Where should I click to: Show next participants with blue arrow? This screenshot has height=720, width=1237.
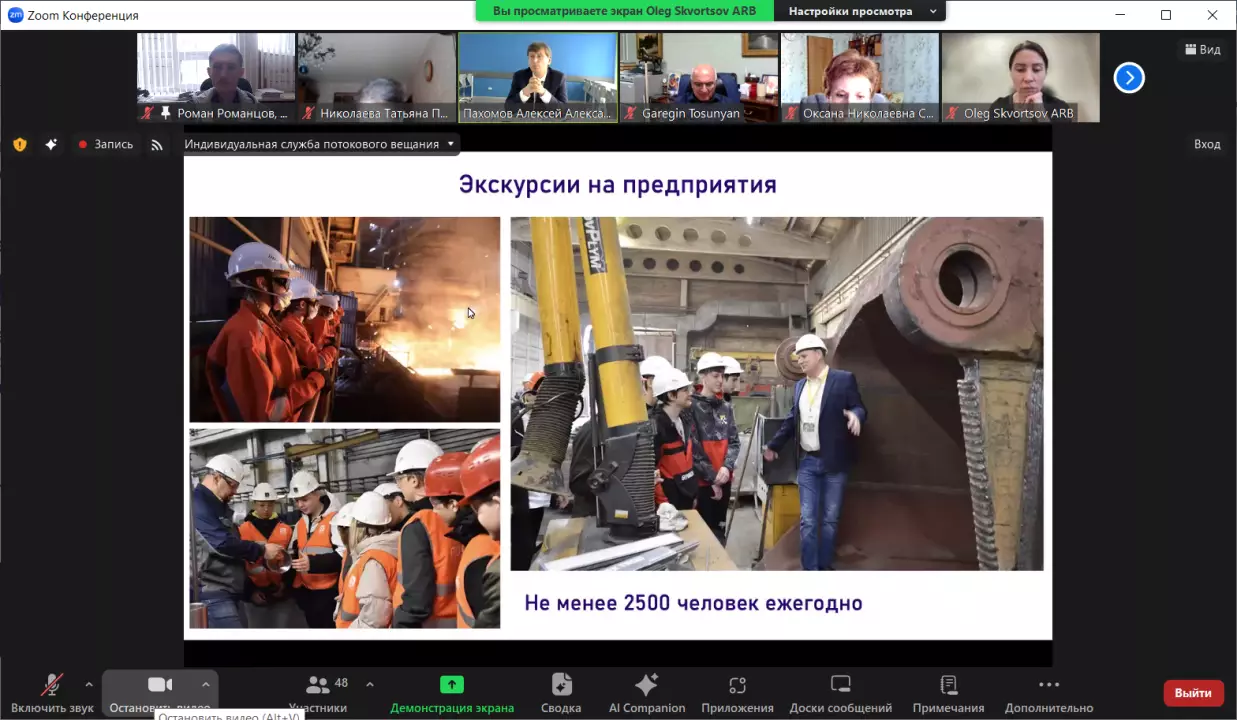1129,77
